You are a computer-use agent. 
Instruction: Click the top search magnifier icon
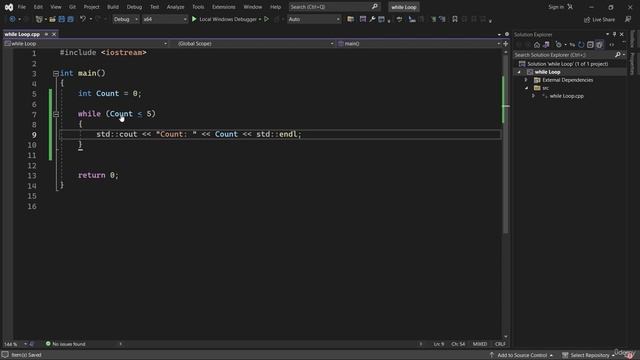point(375,7)
